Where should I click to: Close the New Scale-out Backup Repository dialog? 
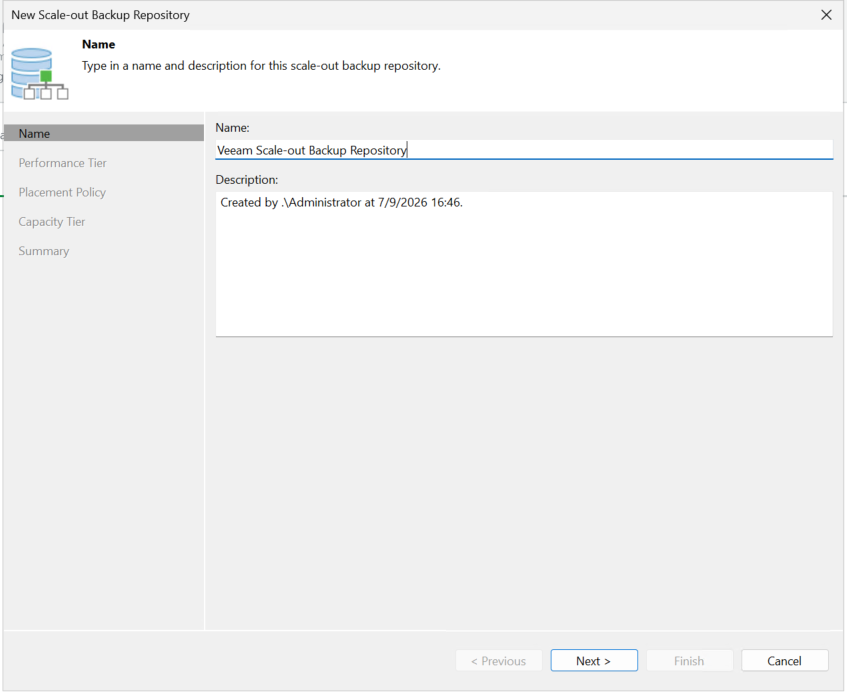tap(826, 15)
